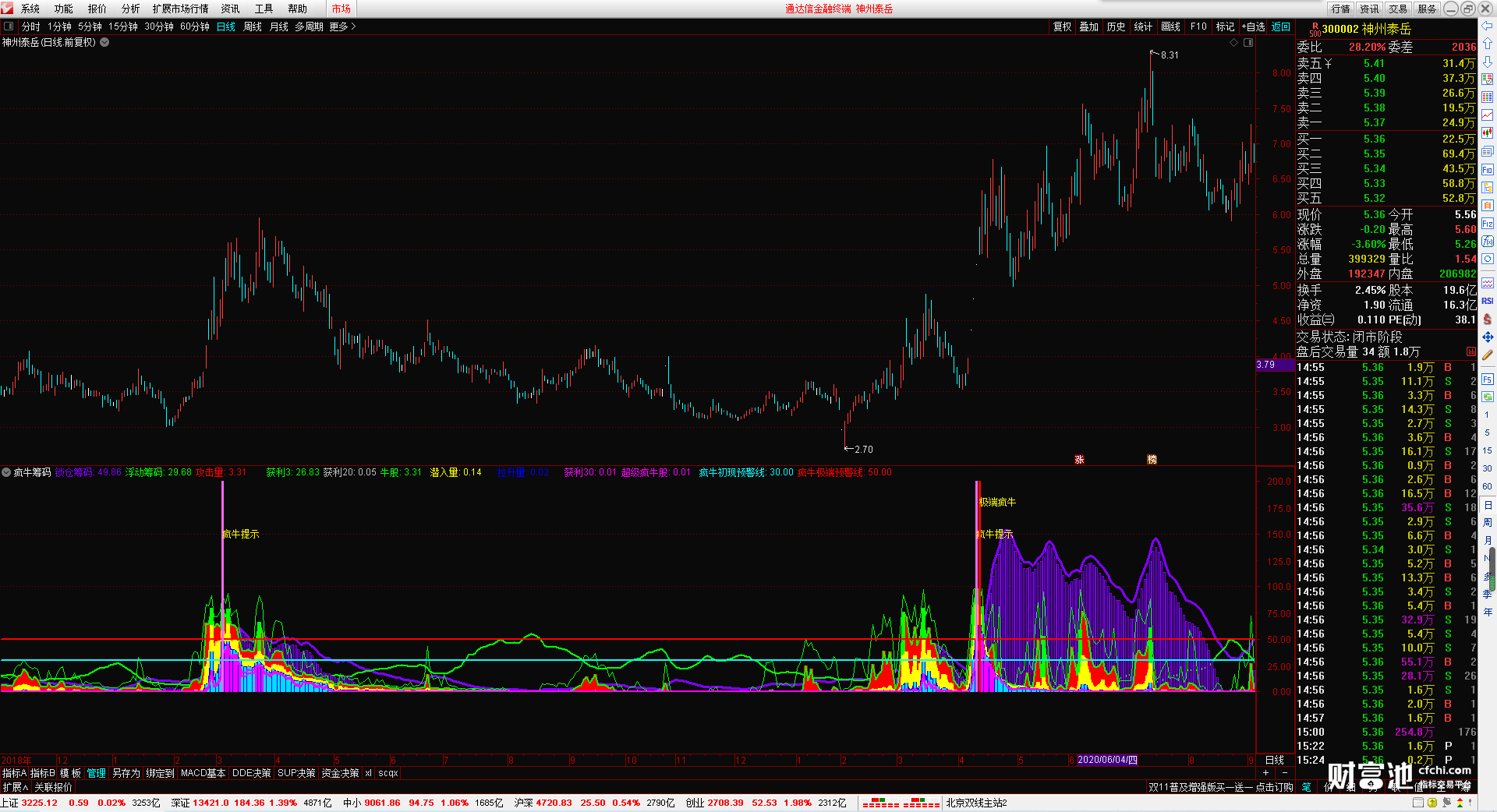Open the 扩展市场行情 menu
1497x812 pixels.
pyautogui.click(x=180, y=9)
